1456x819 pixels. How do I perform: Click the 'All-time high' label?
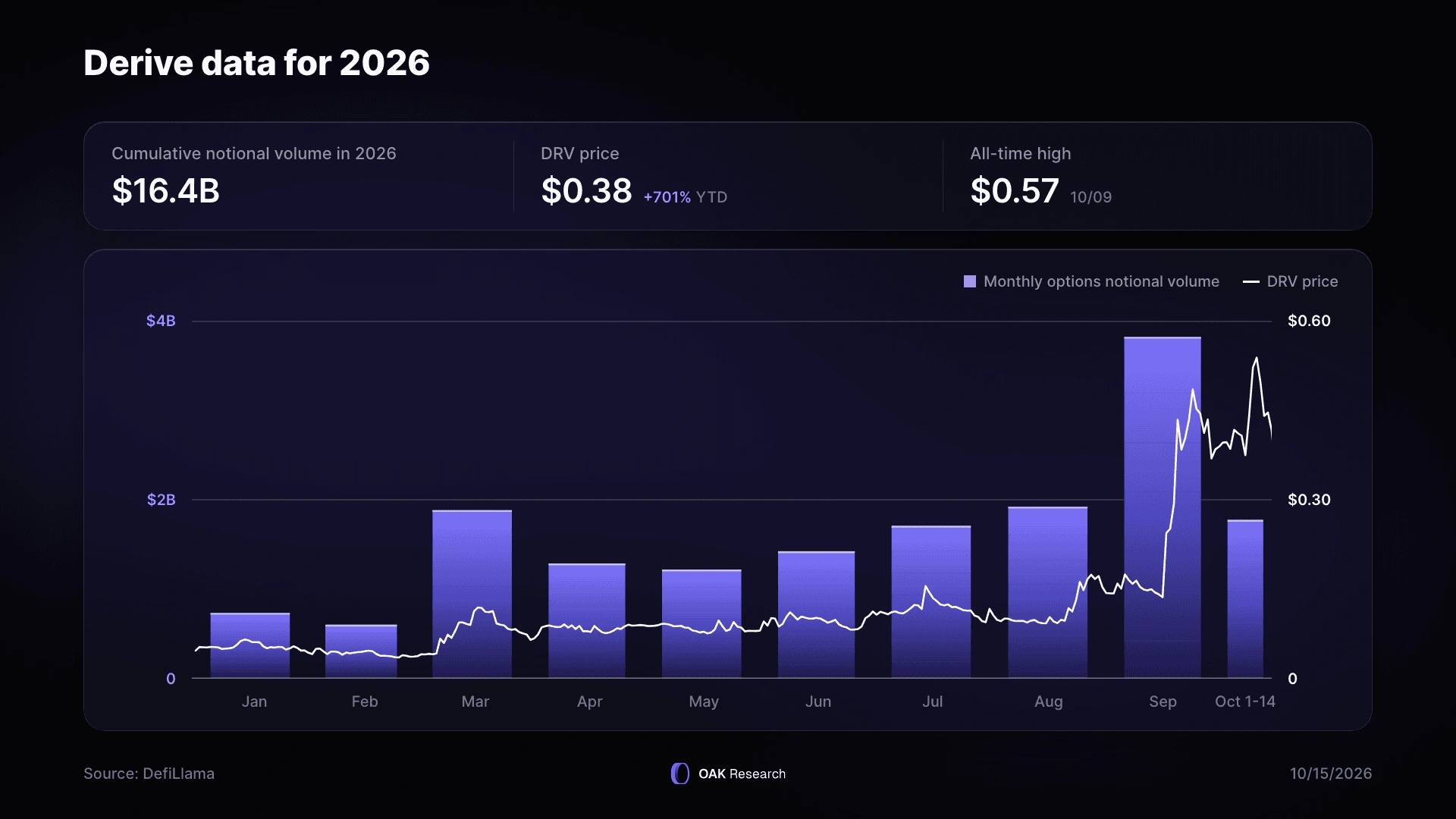pos(1021,153)
